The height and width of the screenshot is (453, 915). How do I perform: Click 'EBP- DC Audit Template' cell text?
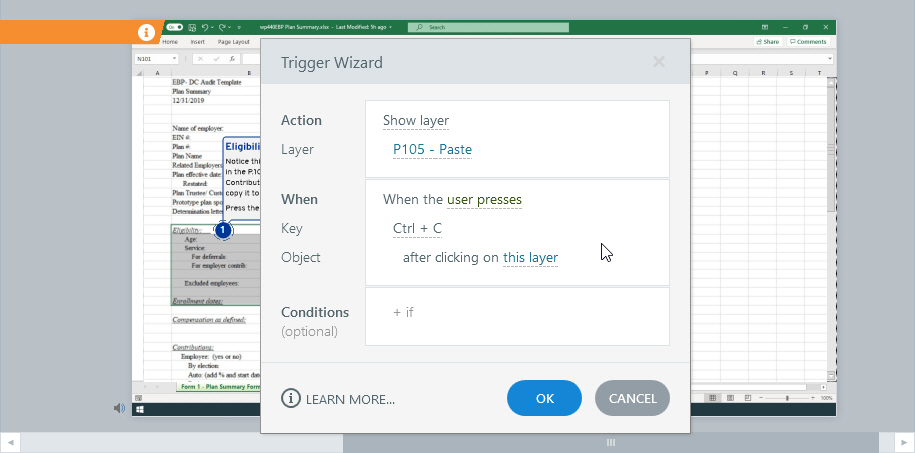207,82
